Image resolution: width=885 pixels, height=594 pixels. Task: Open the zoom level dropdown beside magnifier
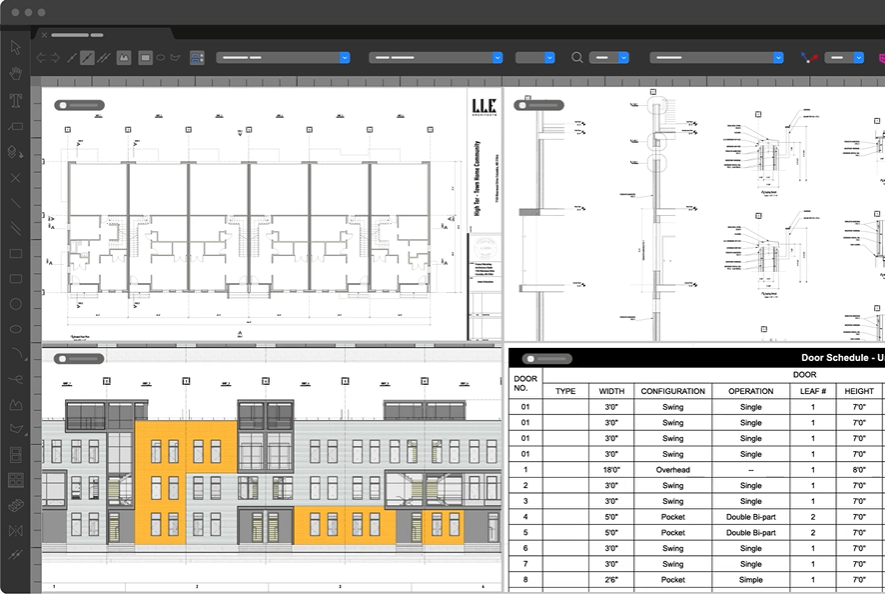click(x=608, y=58)
